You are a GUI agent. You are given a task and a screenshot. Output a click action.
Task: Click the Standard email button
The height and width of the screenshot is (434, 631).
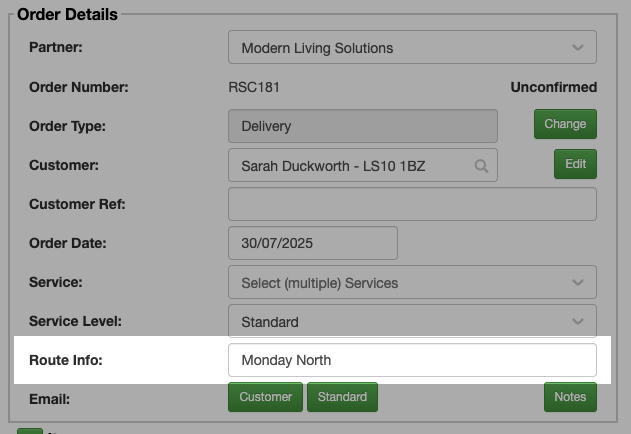(342, 397)
